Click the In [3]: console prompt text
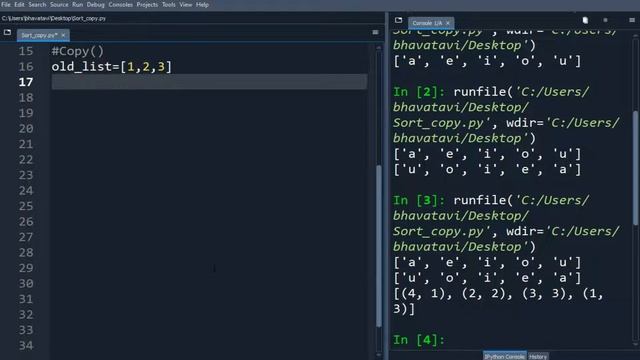 (419, 200)
